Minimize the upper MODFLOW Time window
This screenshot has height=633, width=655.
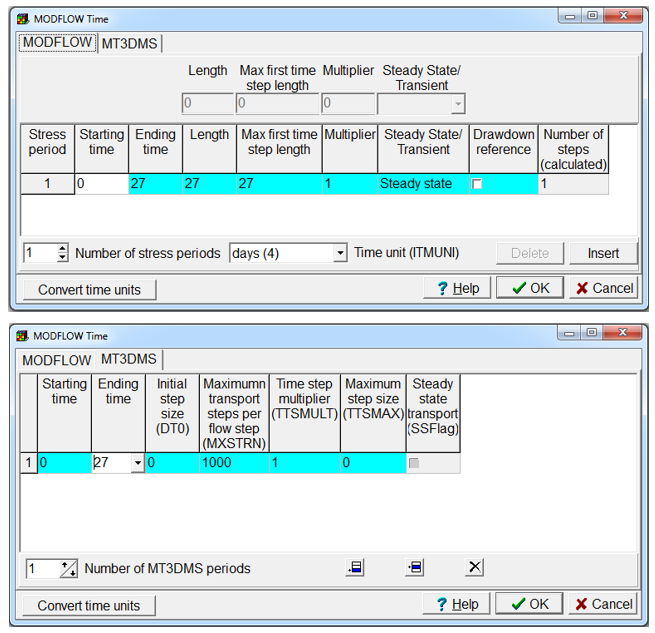570,16
